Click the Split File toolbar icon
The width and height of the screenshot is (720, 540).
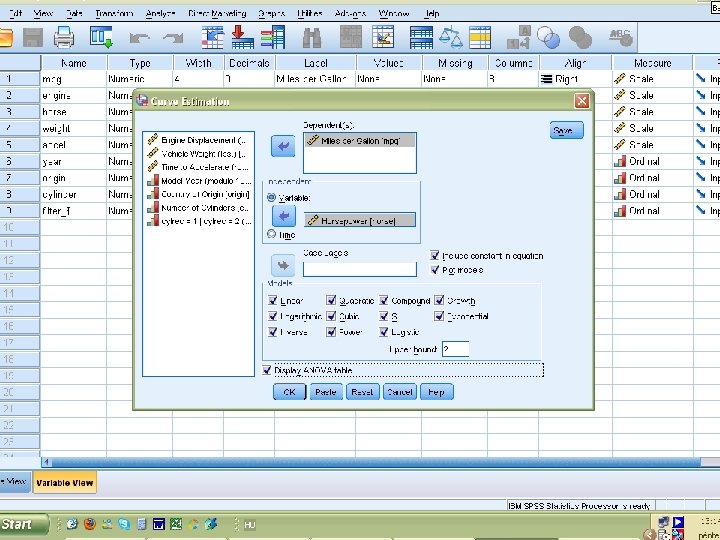(x=421, y=37)
